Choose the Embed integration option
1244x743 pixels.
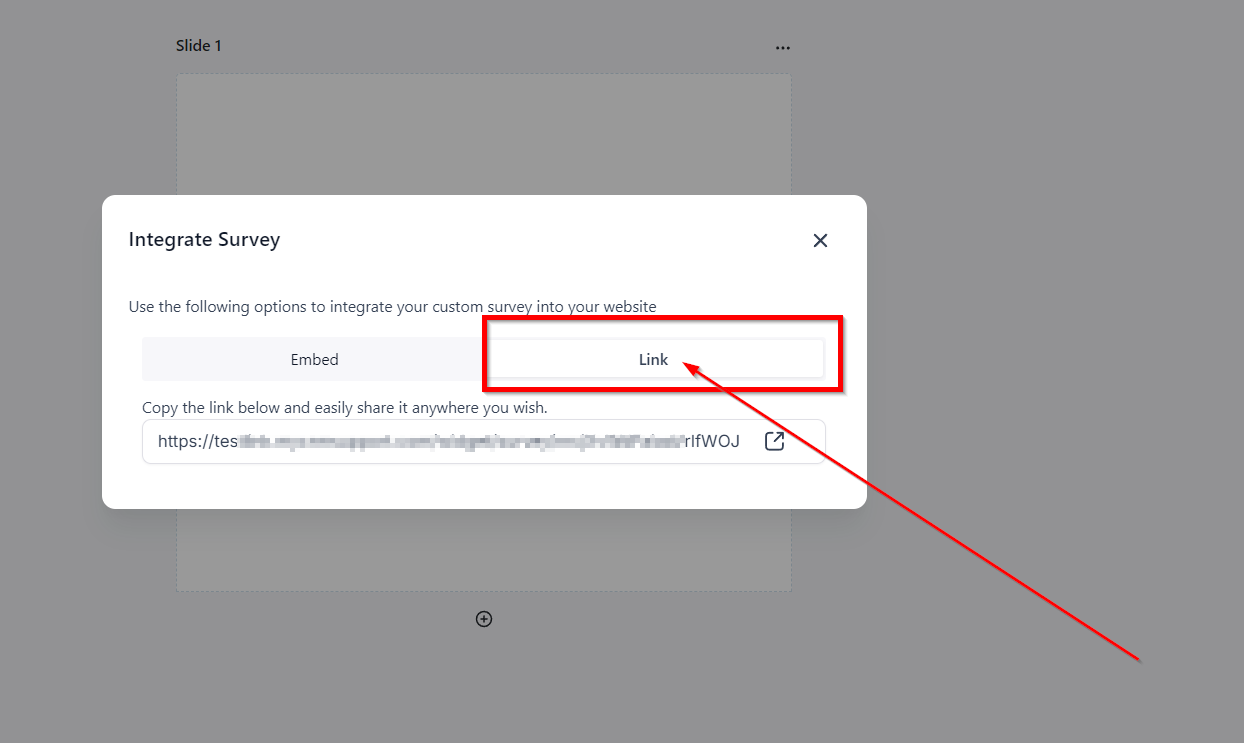314,359
